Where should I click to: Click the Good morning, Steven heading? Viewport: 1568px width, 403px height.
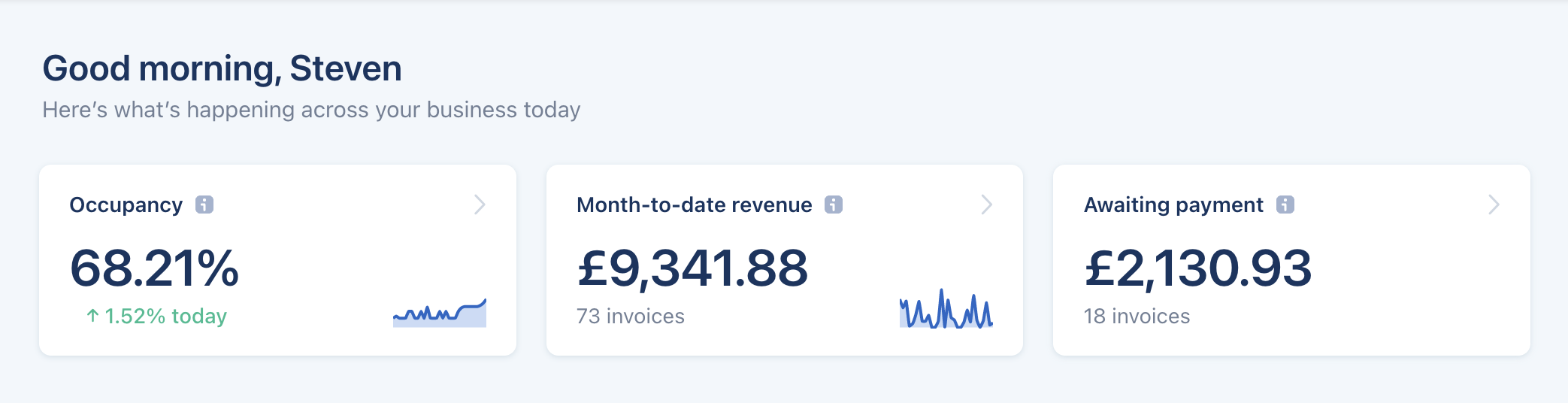pyautogui.click(x=222, y=68)
